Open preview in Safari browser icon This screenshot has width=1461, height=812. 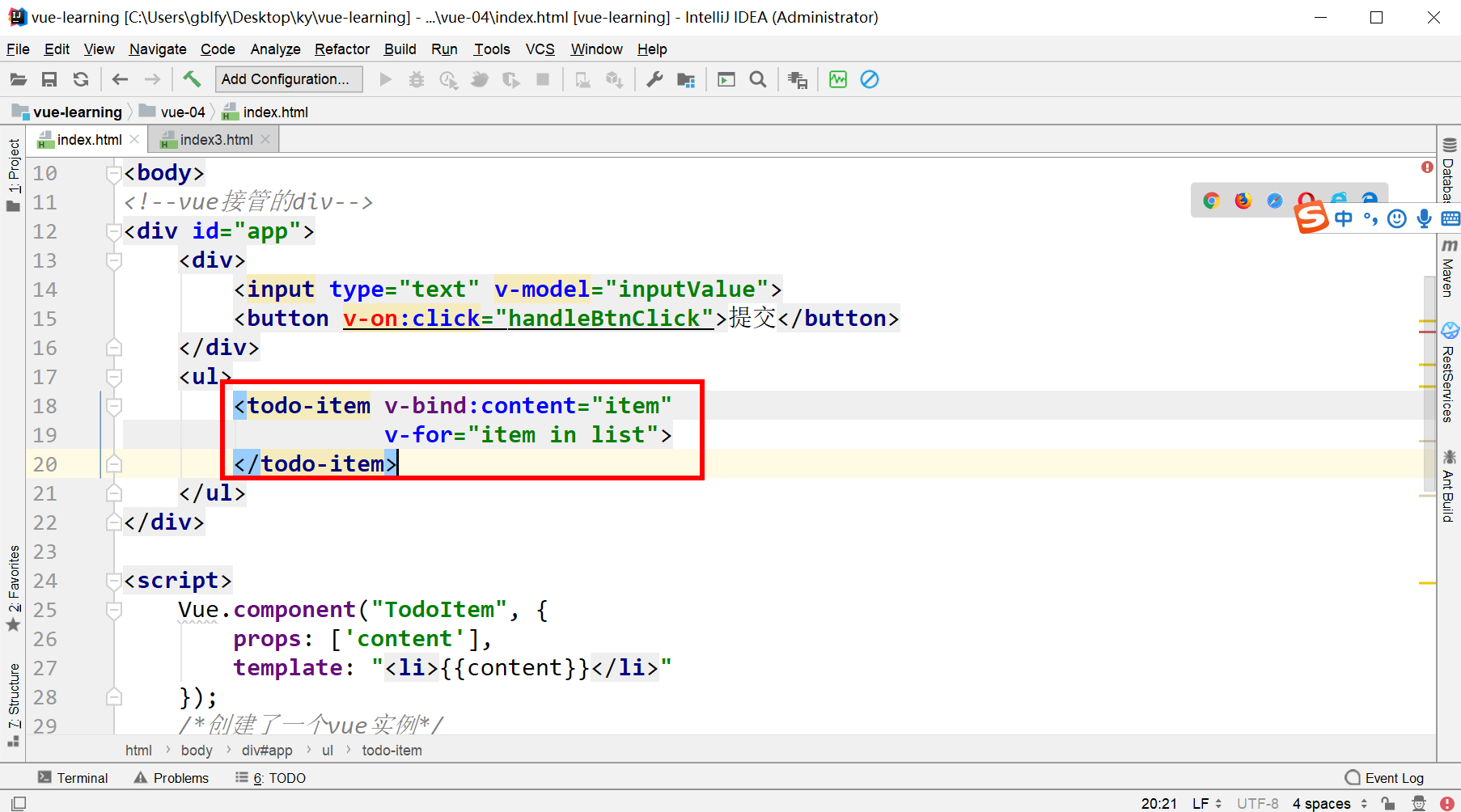click(1275, 201)
